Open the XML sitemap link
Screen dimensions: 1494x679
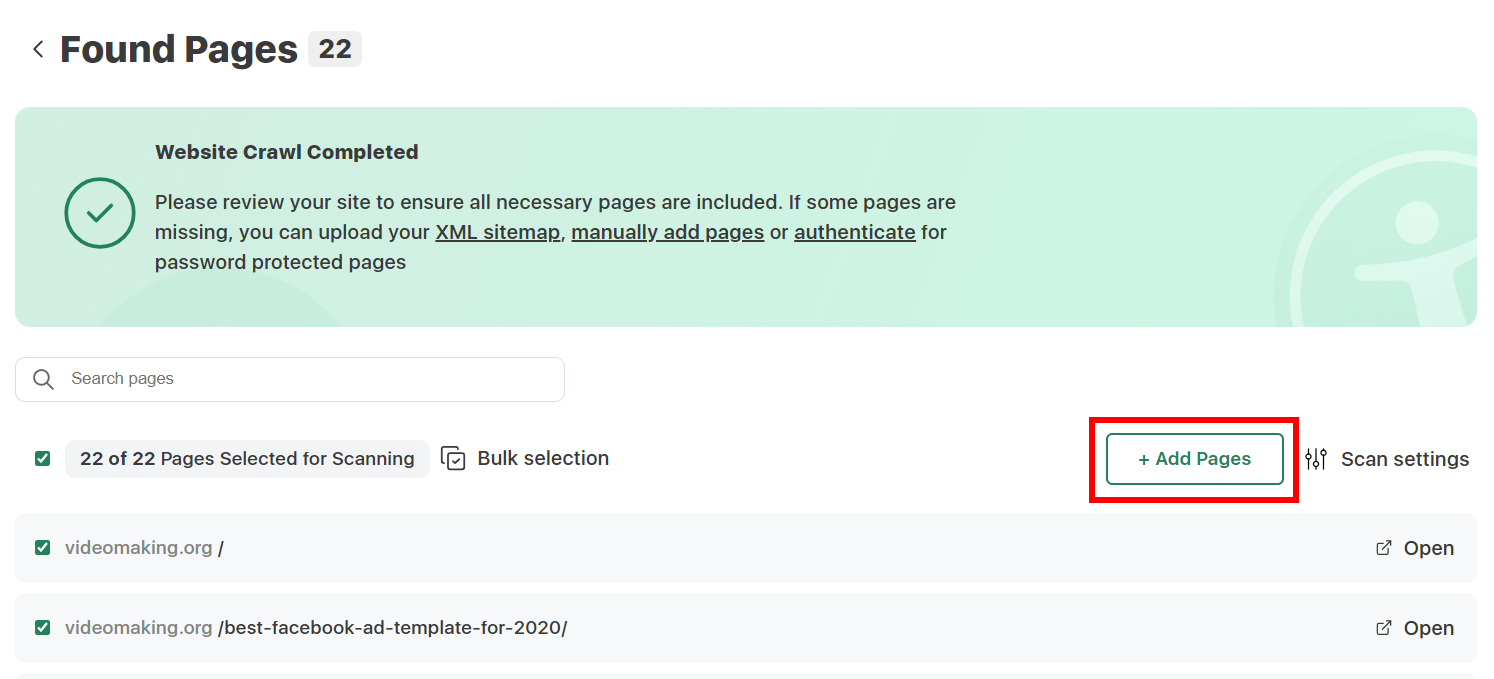(497, 231)
